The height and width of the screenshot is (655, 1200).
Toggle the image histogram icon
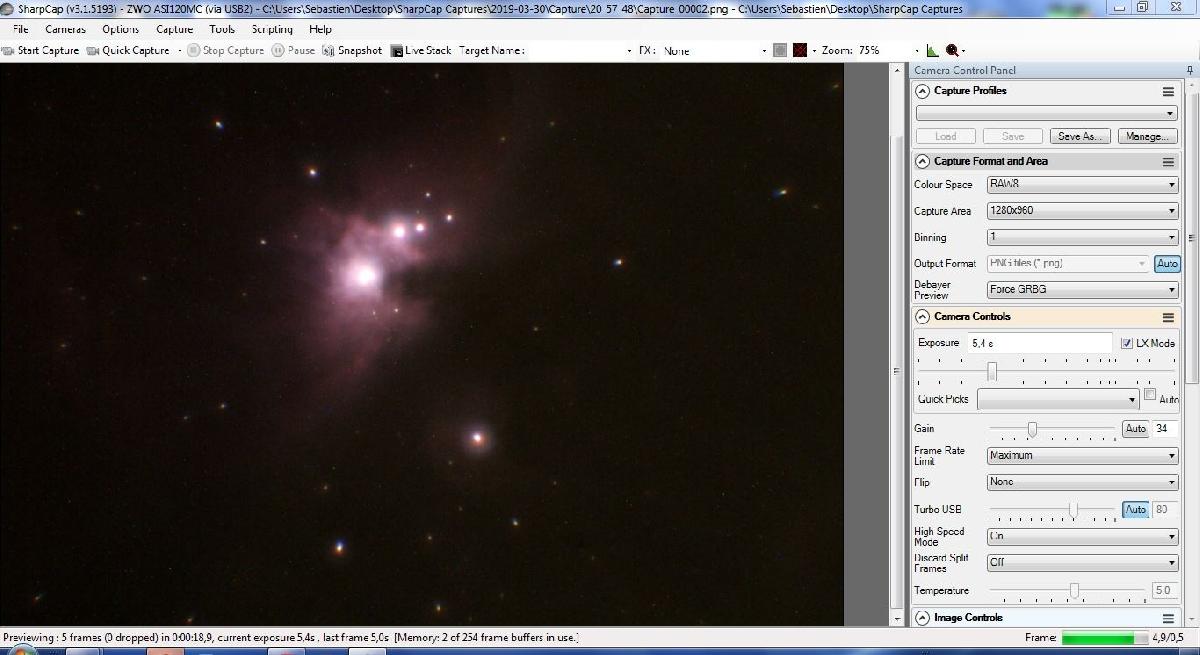point(933,50)
